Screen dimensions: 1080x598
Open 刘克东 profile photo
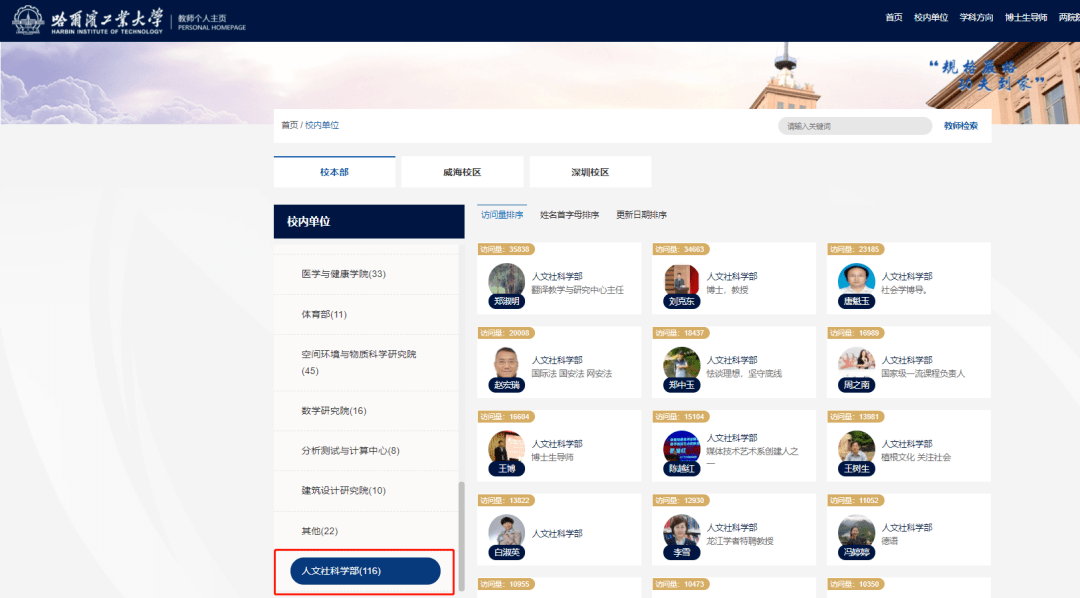tap(681, 283)
